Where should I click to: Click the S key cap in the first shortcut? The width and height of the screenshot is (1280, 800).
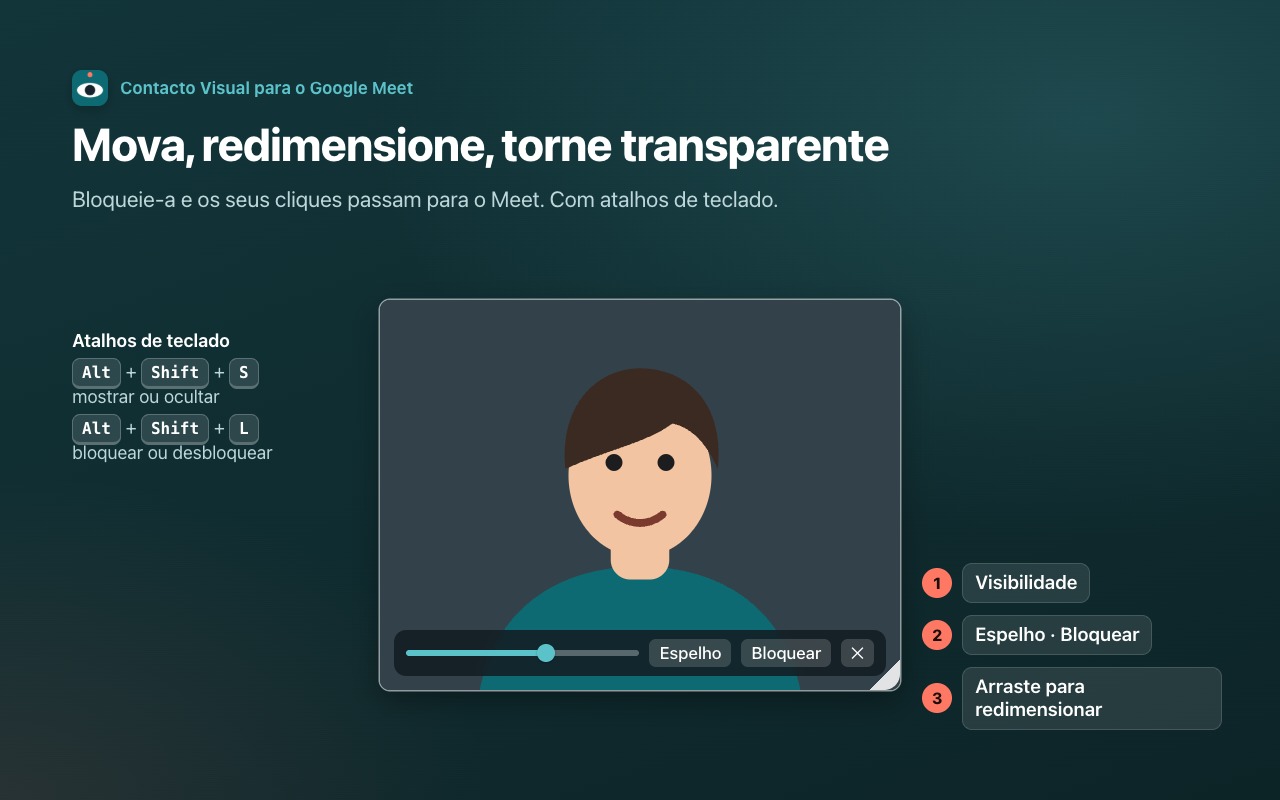(x=244, y=373)
